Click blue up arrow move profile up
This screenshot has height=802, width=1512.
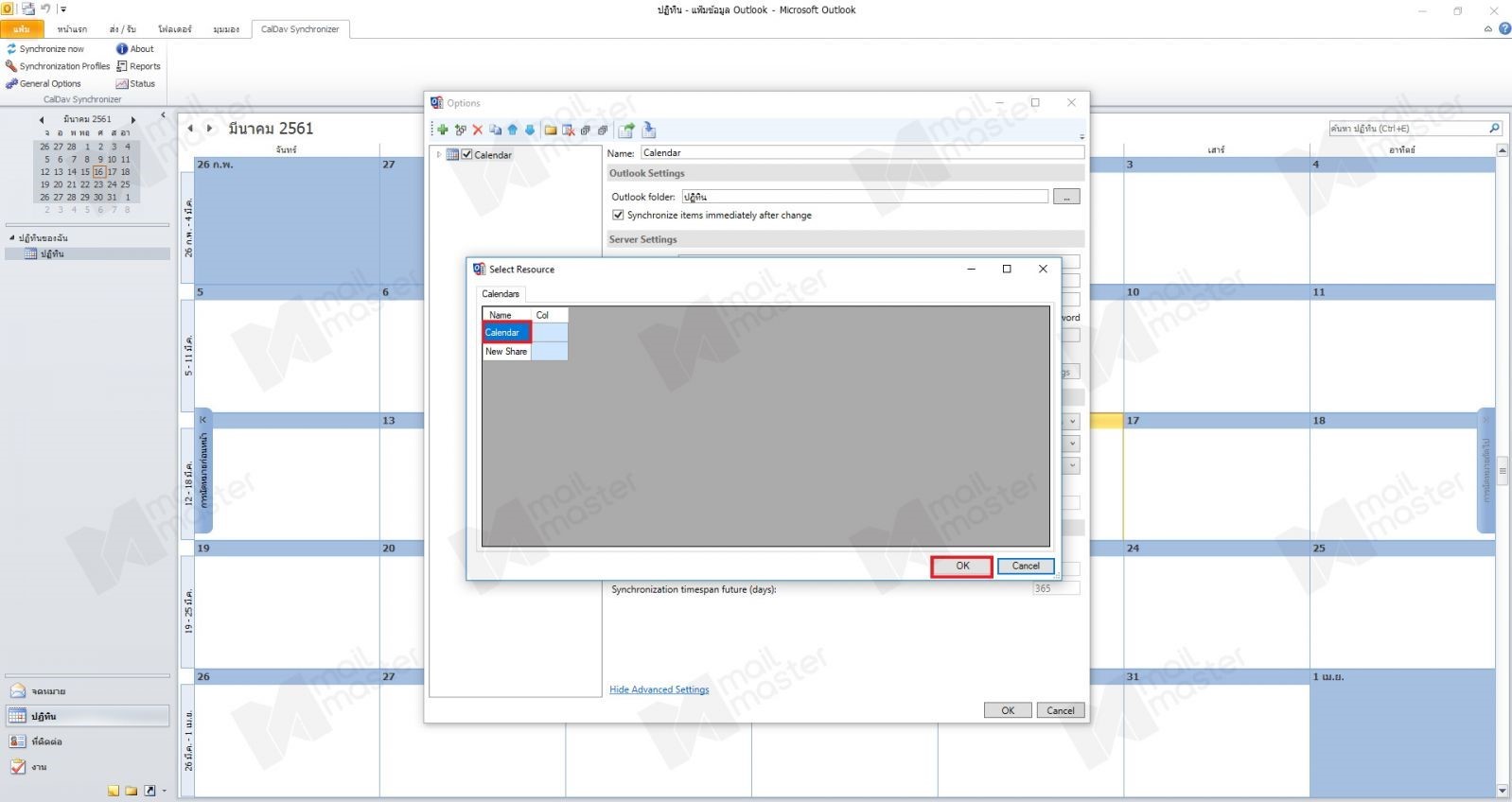(512, 131)
